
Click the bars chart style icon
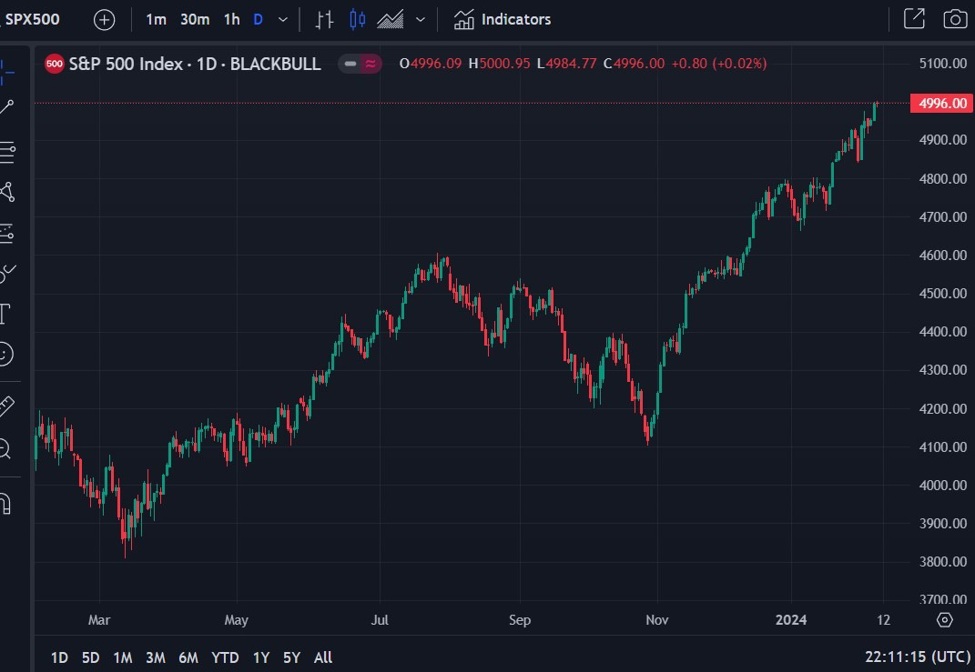tap(324, 20)
